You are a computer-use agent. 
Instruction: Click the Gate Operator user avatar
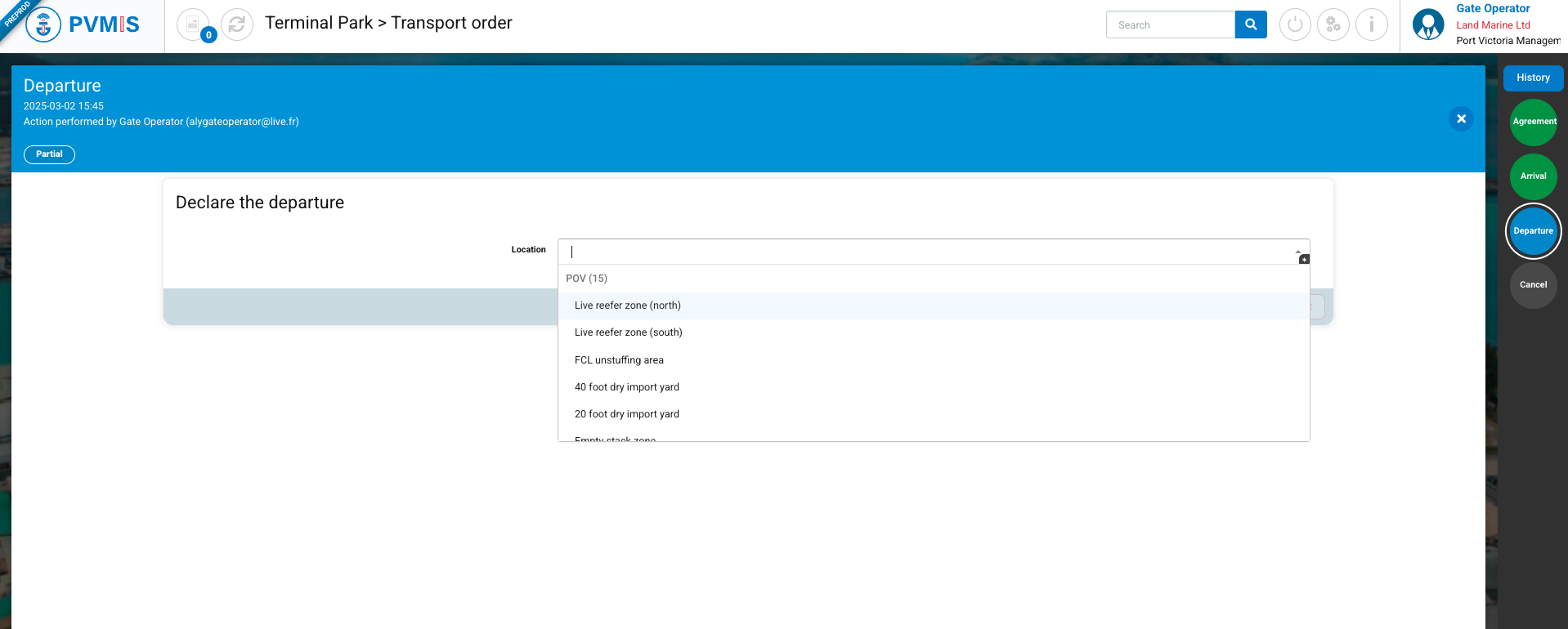pyautogui.click(x=1428, y=25)
